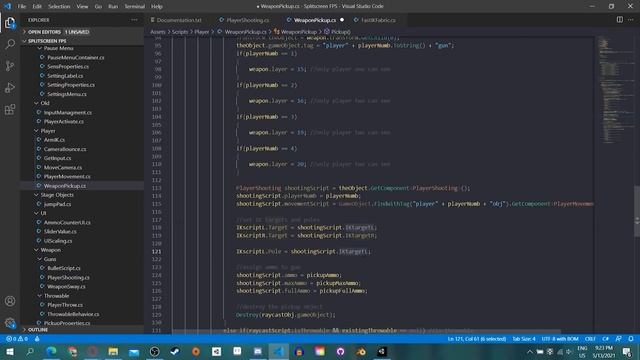
Task: Switch to PlayerShooting.cs tab
Action: click(x=247, y=20)
